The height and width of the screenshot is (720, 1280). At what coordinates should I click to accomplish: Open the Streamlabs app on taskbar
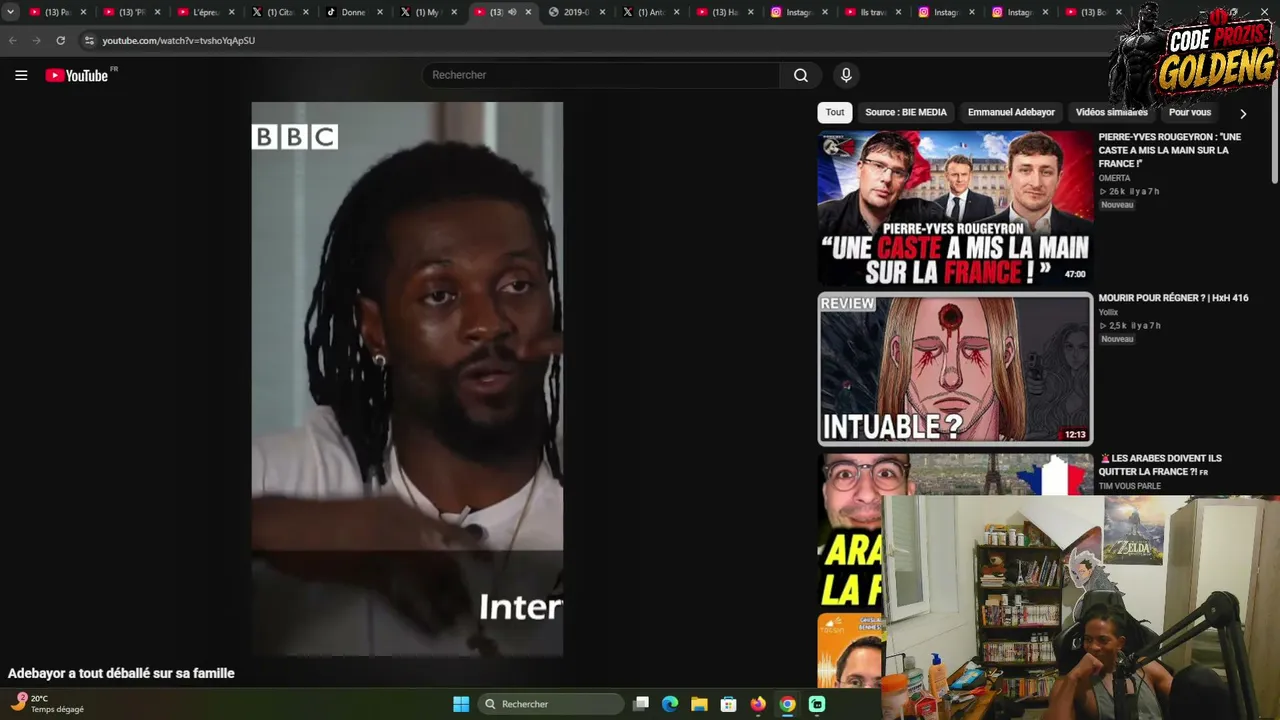point(817,704)
